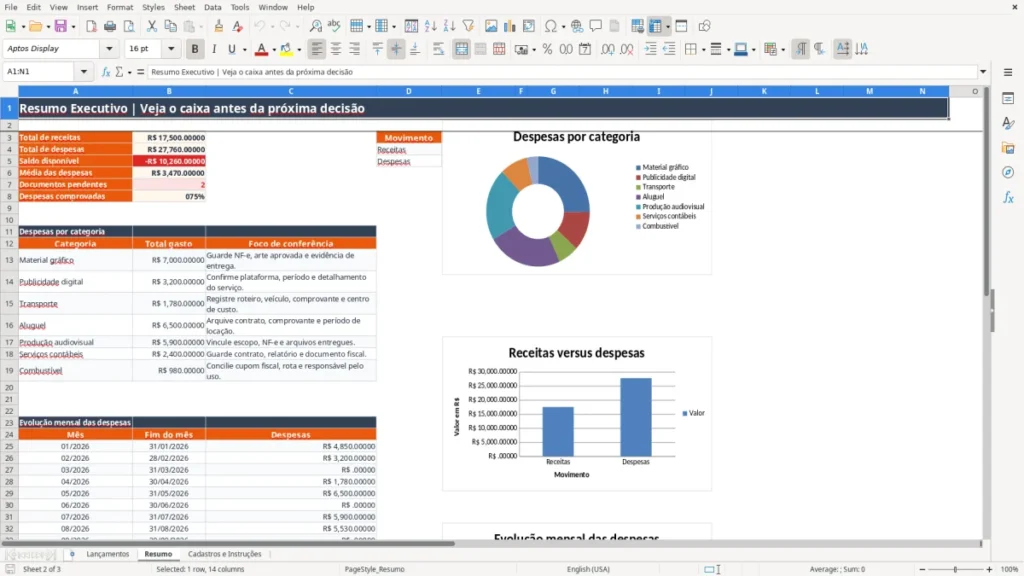Click the Clear Direct Formatting icon
The image size is (1024, 576).
(x=238, y=26)
